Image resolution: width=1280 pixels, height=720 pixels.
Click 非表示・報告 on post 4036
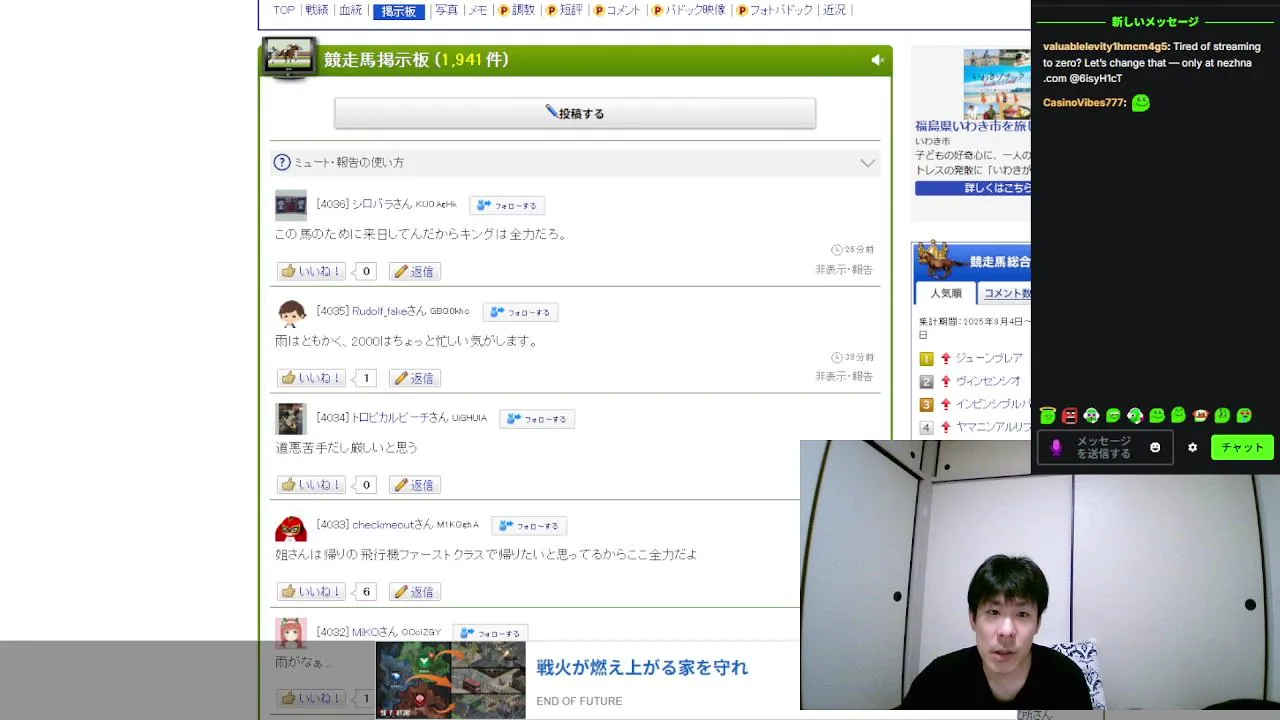(x=844, y=270)
